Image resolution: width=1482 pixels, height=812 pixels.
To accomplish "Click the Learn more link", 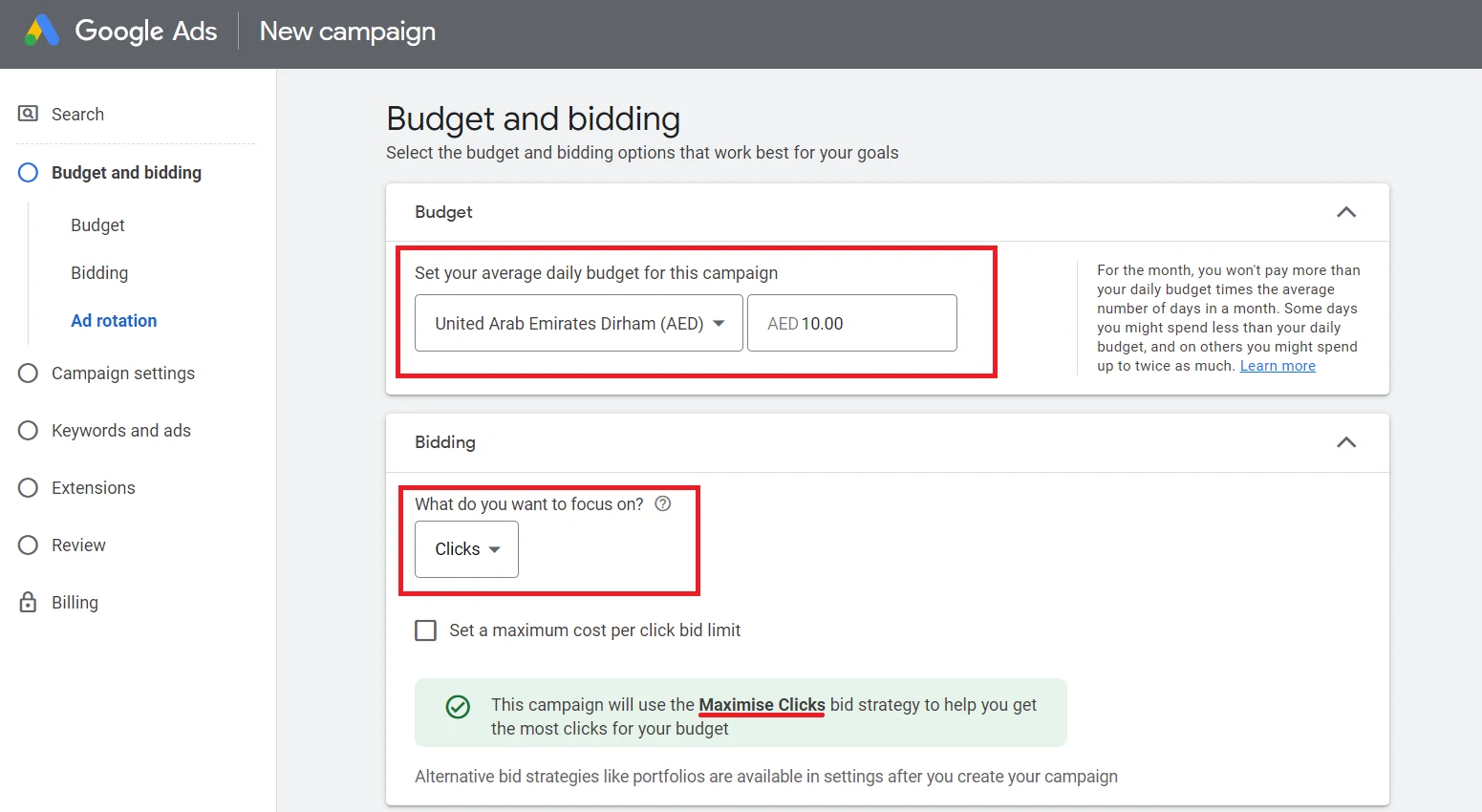I will pos(1278,366).
